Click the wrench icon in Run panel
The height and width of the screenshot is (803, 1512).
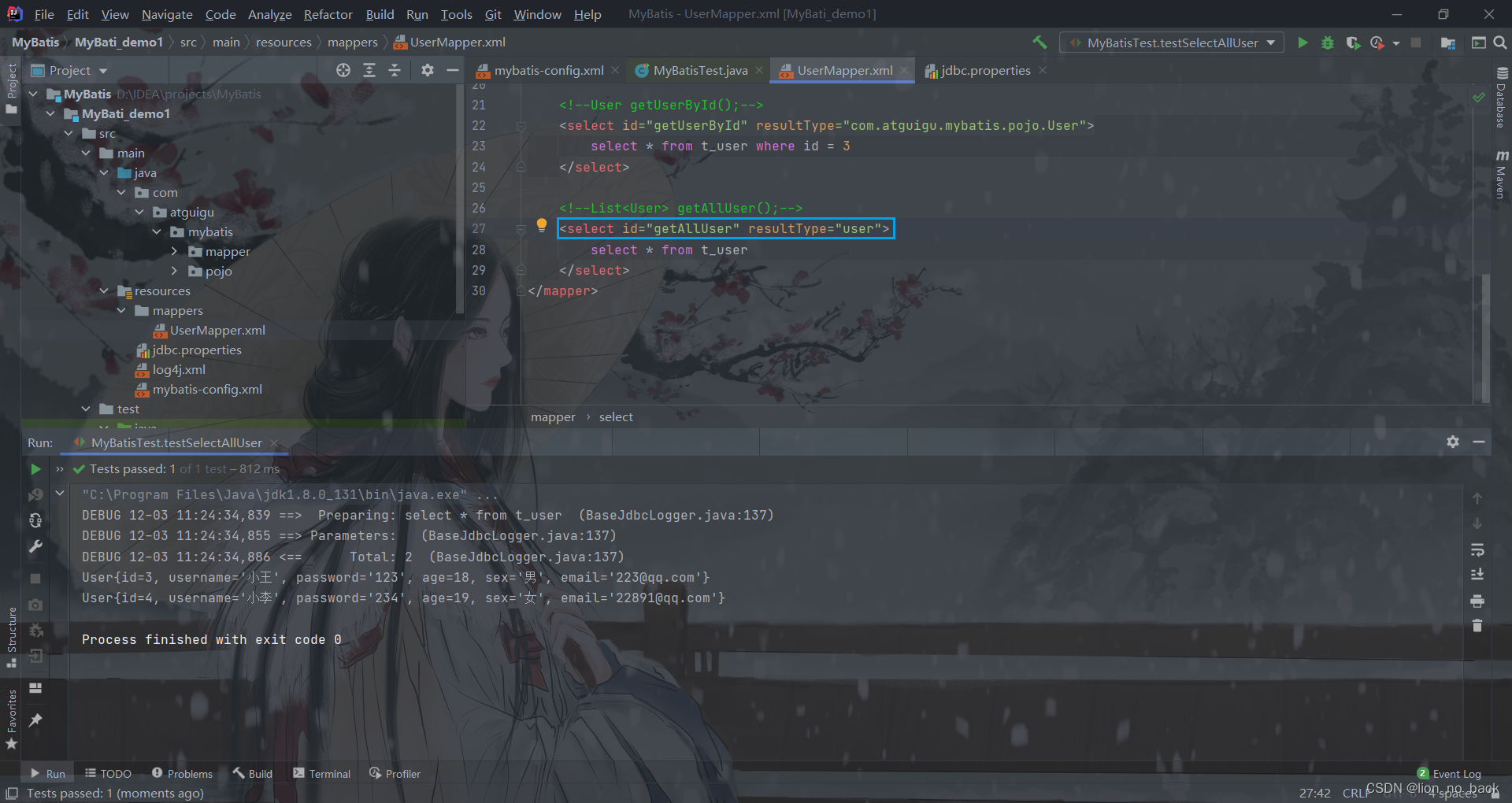click(35, 546)
